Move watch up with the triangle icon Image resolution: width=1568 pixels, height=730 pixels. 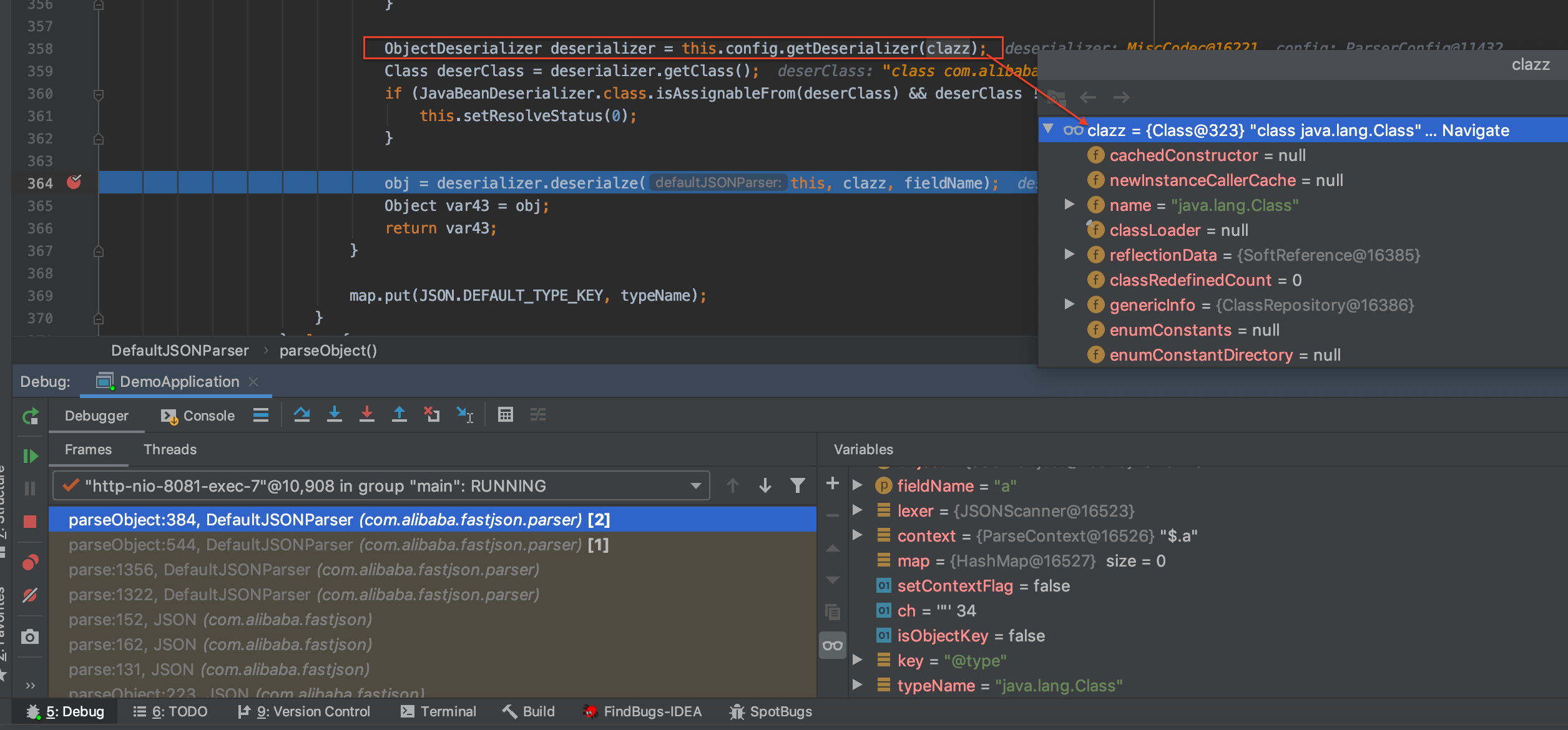tap(833, 548)
